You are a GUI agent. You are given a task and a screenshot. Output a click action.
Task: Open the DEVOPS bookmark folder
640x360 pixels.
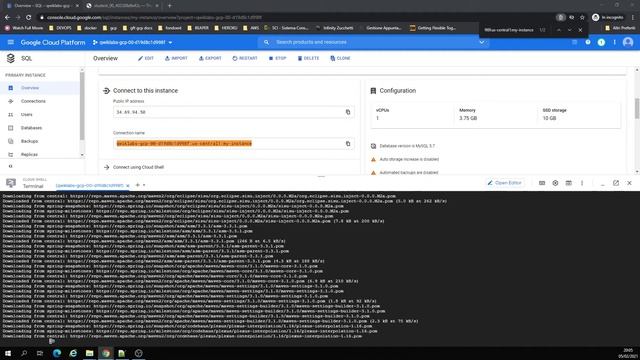pos(60,28)
